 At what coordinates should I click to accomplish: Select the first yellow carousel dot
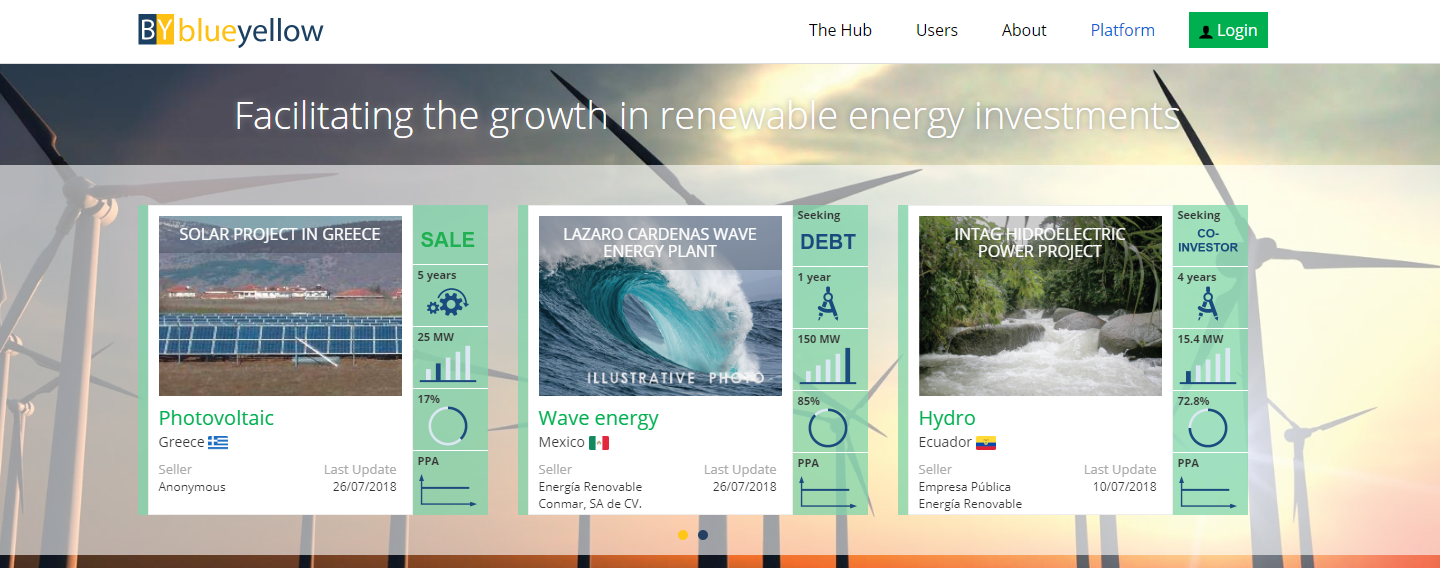(x=683, y=535)
